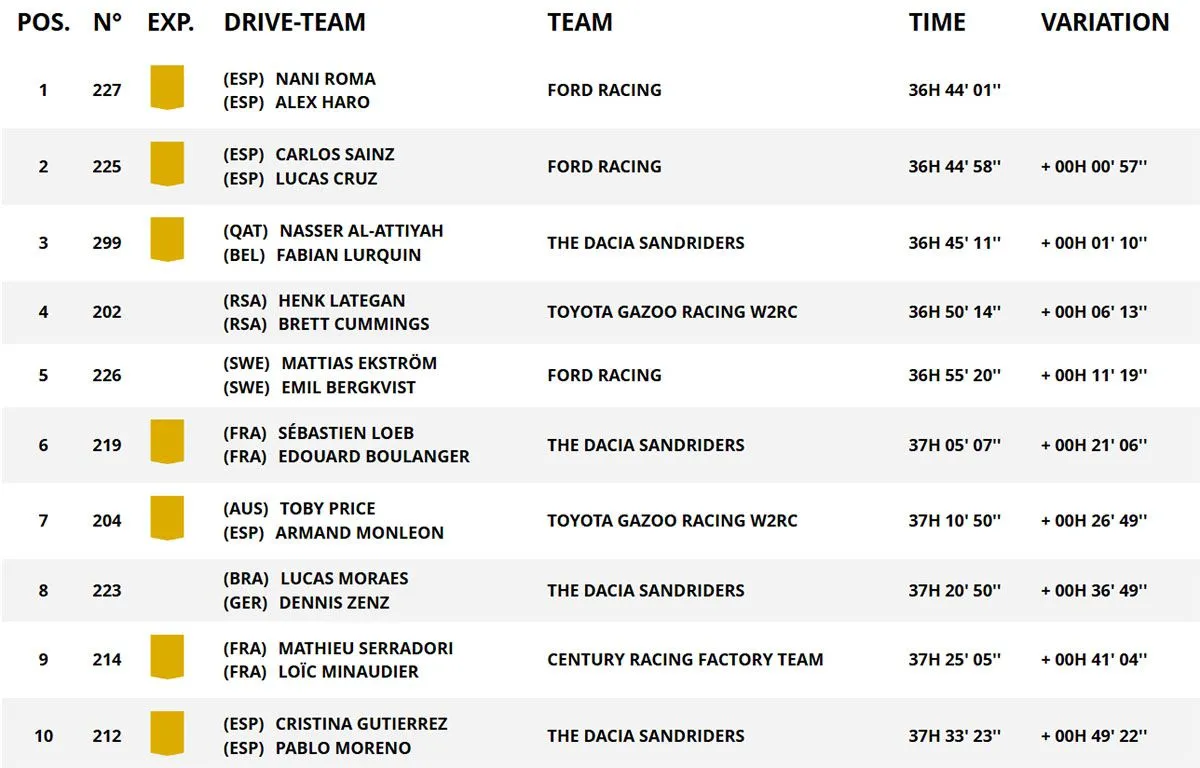Select the DRIVE-TEAM column header
1200x768 pixels.
[294, 22]
